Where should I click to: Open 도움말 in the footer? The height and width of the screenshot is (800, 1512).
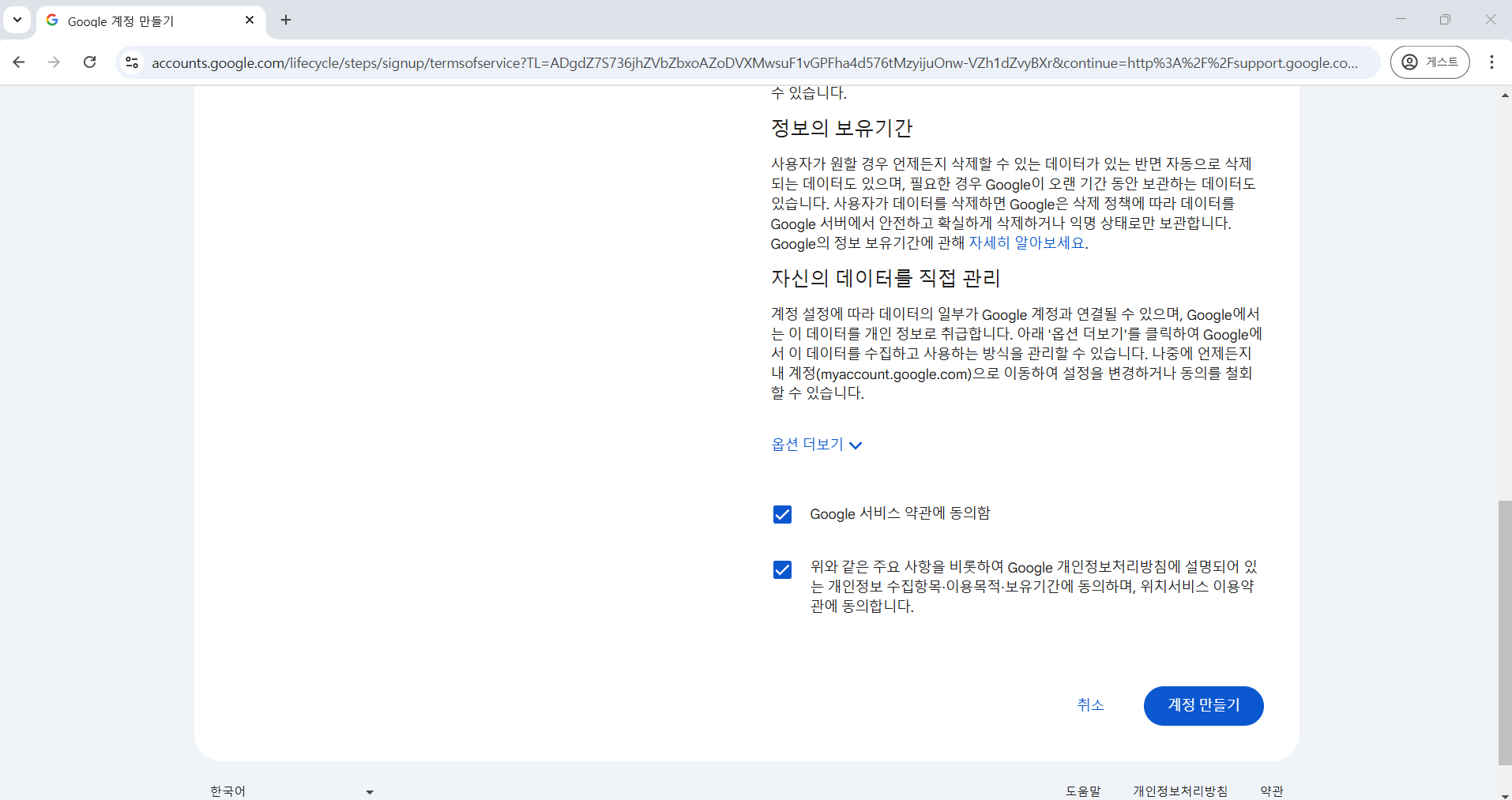click(x=1083, y=791)
